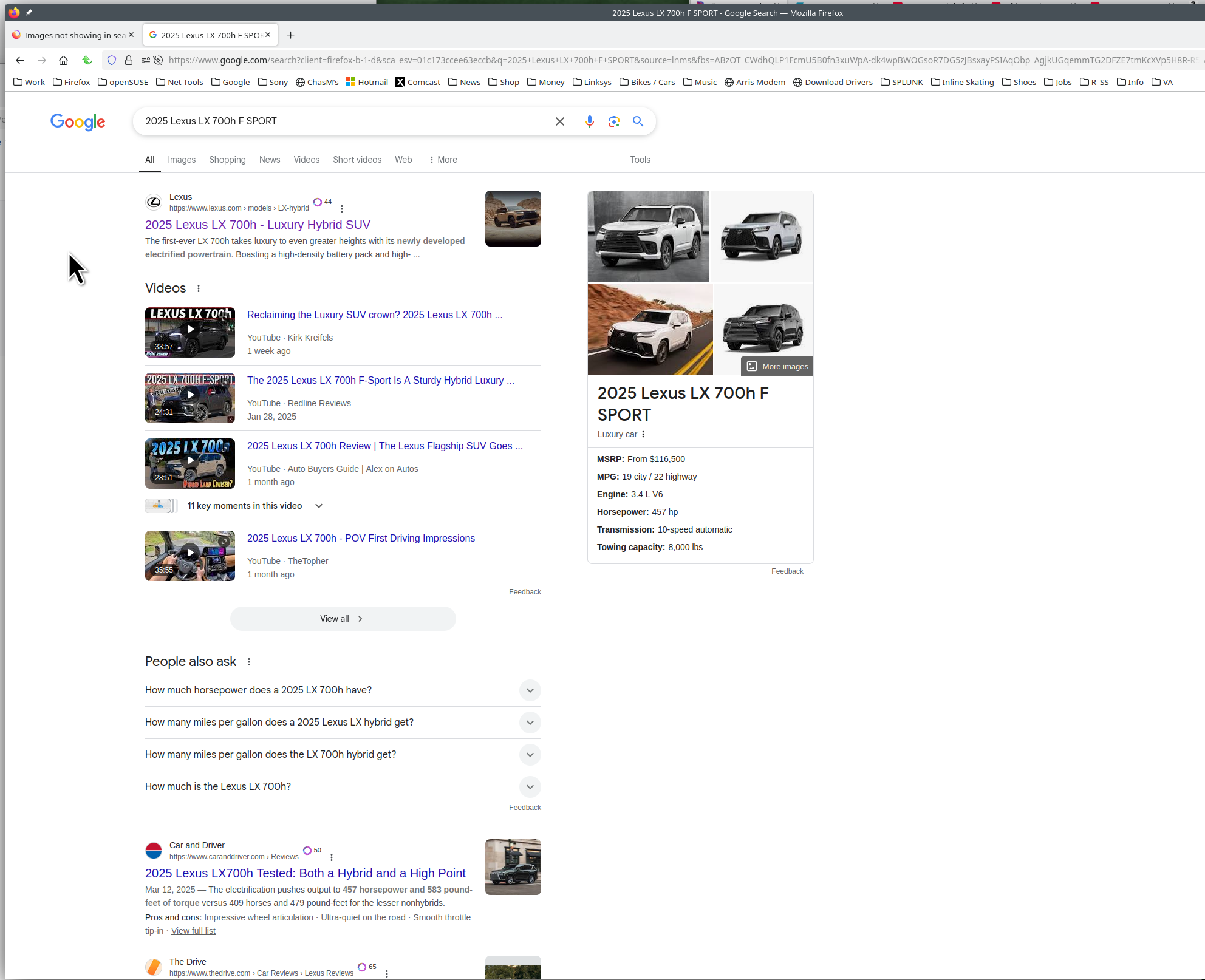This screenshot has height=980, width=1205.
Task: Click the Google logo
Action: click(78, 122)
